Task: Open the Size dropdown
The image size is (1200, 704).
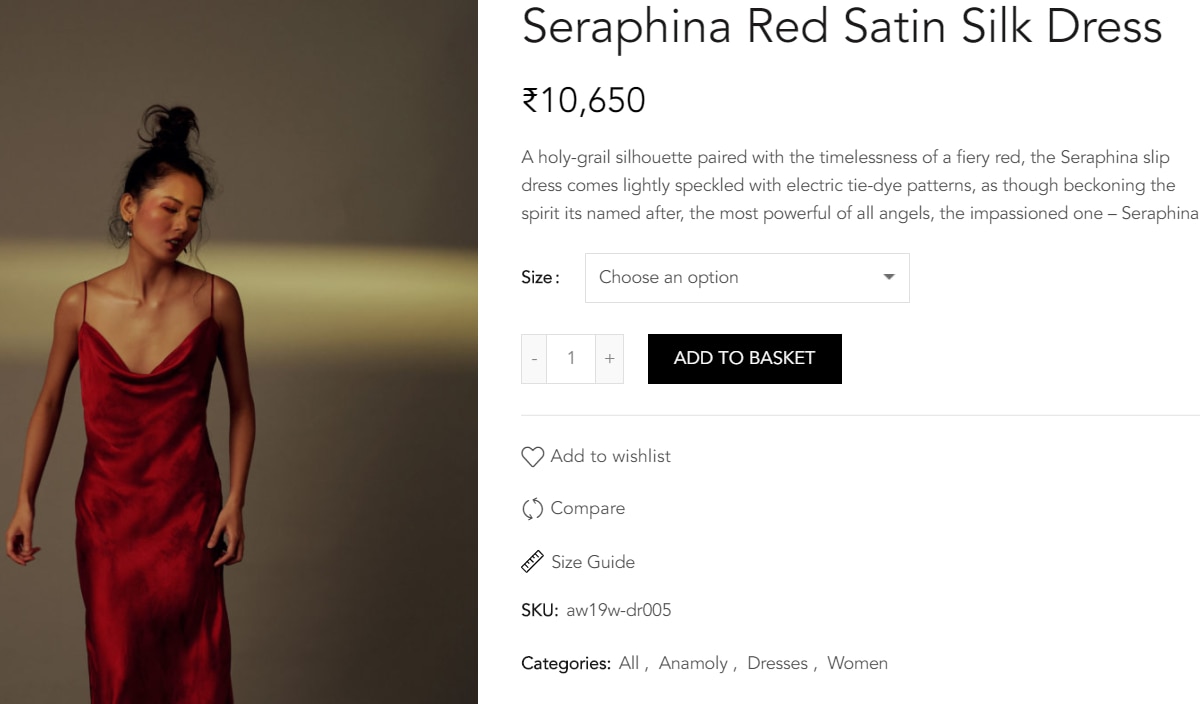Action: tap(746, 278)
